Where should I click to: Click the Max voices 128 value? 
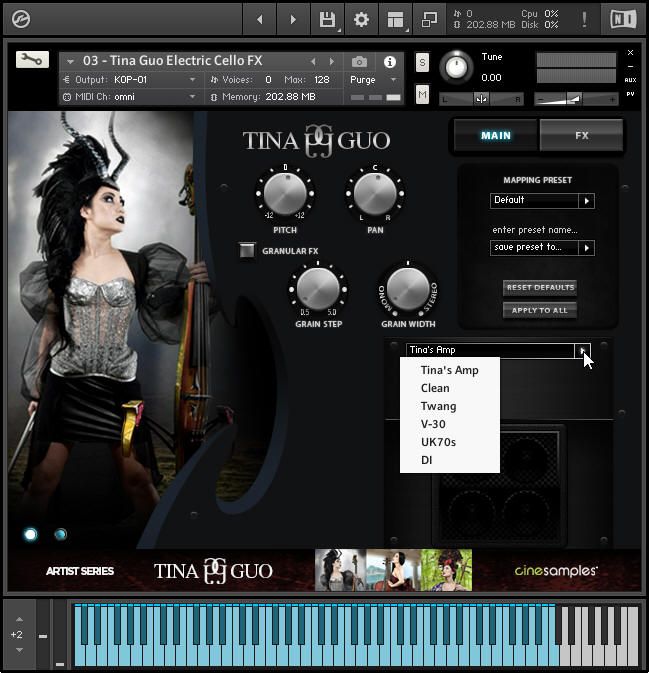[321, 80]
